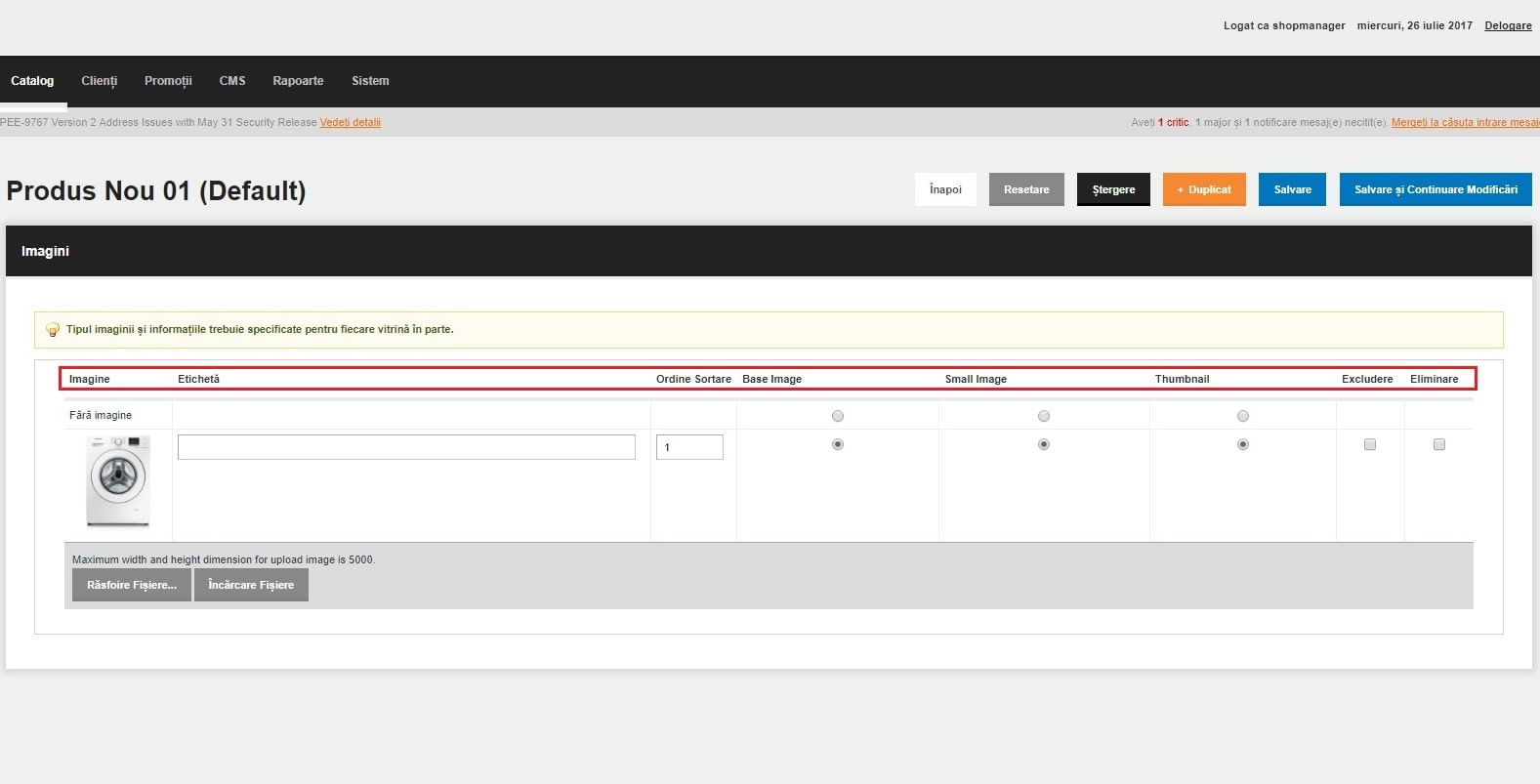Click Salvare și Continuare Modificări
Image resolution: width=1540 pixels, height=784 pixels.
pyautogui.click(x=1436, y=189)
